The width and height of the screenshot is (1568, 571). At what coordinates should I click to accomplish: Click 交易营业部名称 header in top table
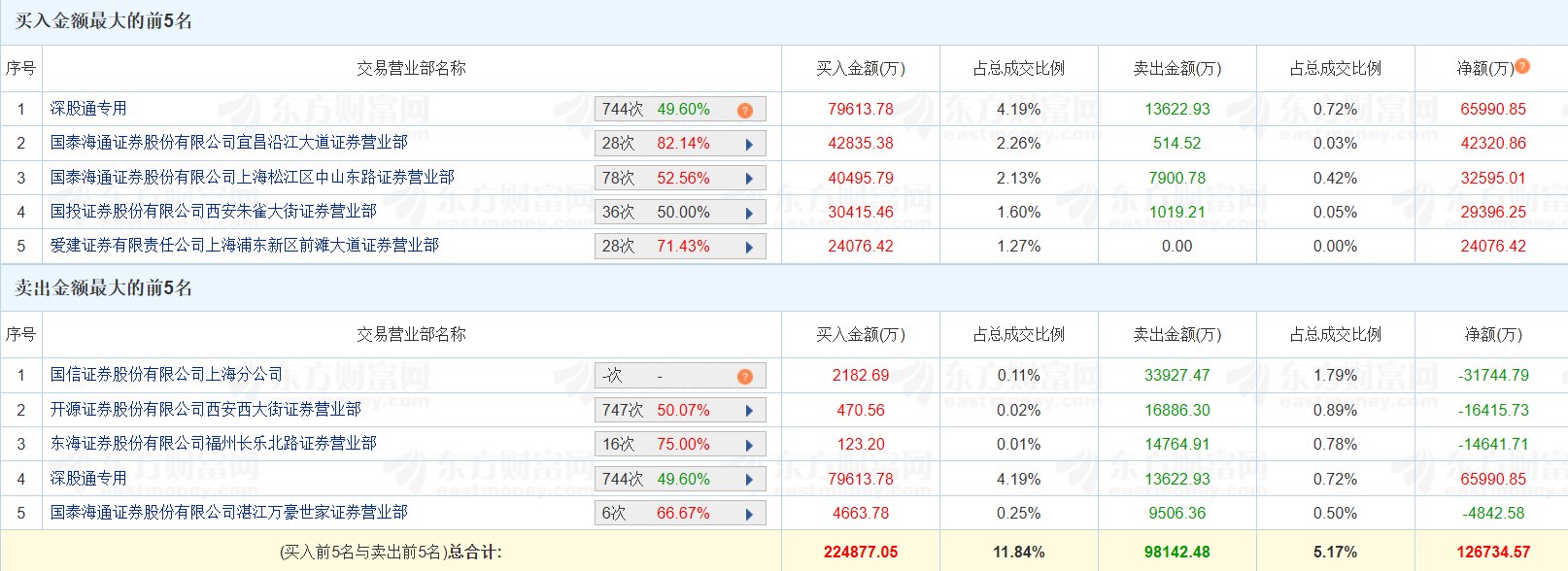411,69
